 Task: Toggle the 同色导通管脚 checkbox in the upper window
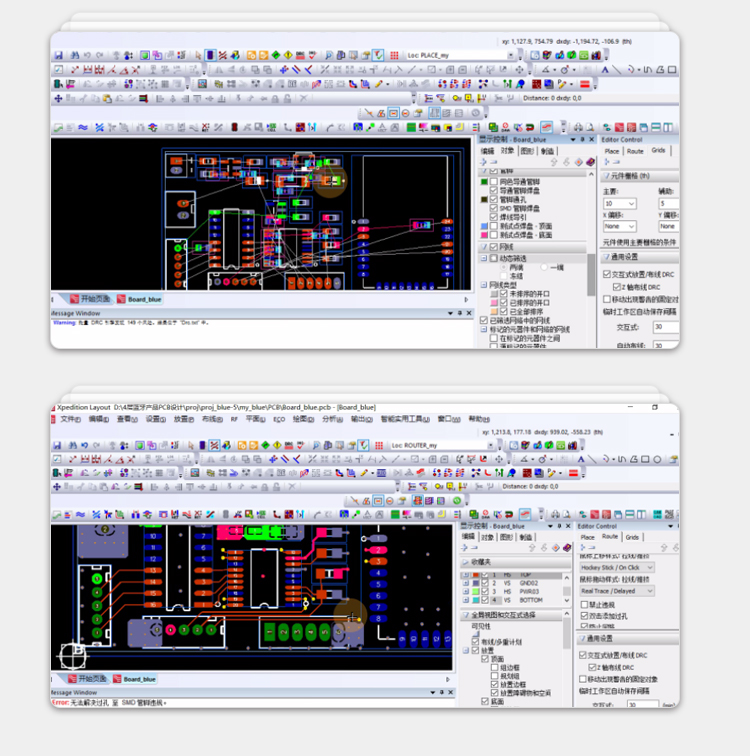coord(494,182)
